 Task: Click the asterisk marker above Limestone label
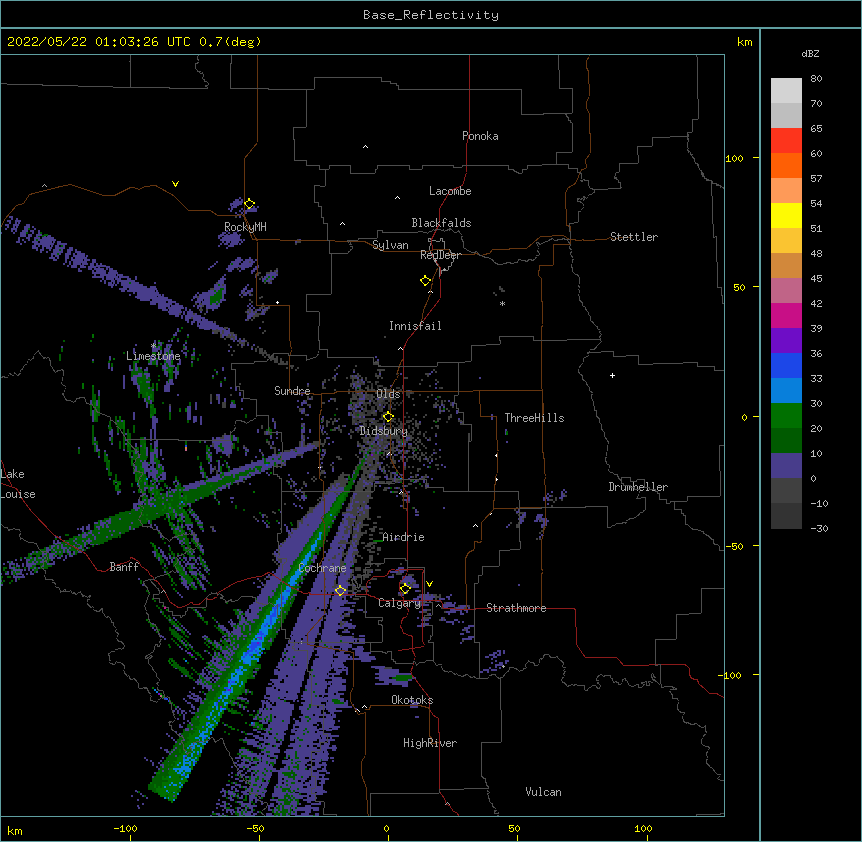click(153, 346)
